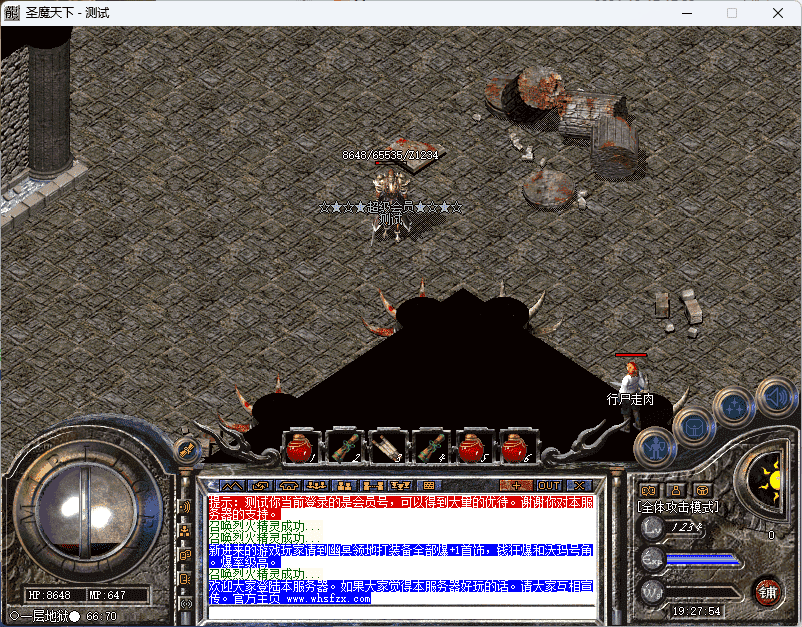Toggle the hierarchy group chat filter icon
The image size is (802, 627).
tap(185, 531)
